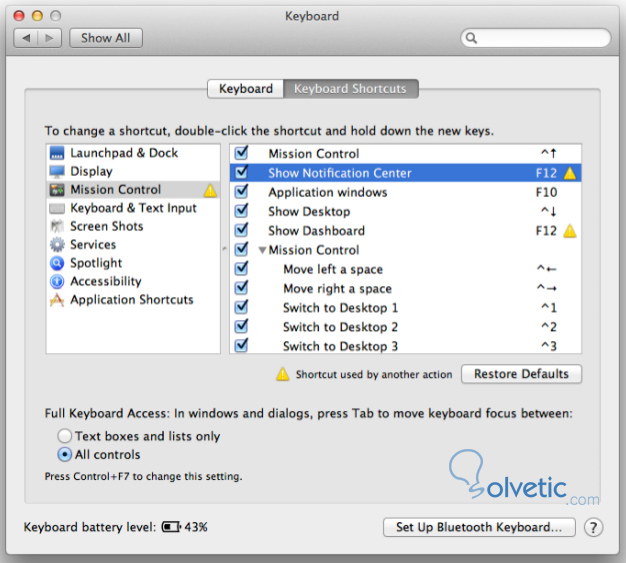The height and width of the screenshot is (563, 626).
Task: Select the Keyboard Shortcuts tab
Action: click(x=350, y=89)
